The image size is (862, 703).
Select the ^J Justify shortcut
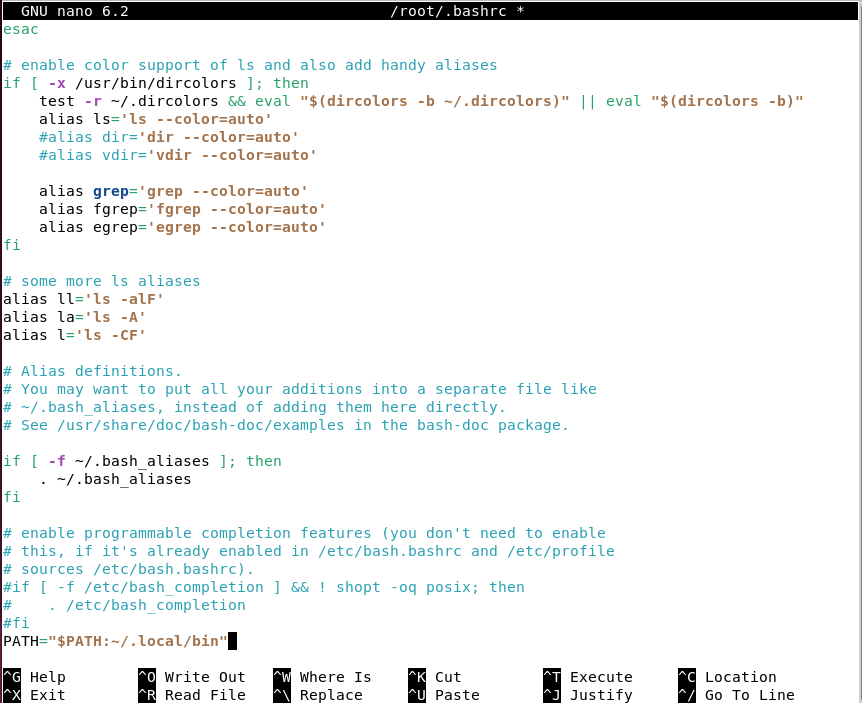(588, 695)
